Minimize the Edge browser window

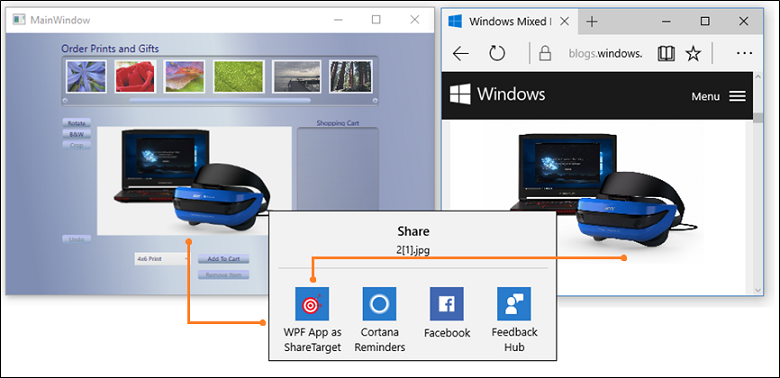(x=667, y=21)
